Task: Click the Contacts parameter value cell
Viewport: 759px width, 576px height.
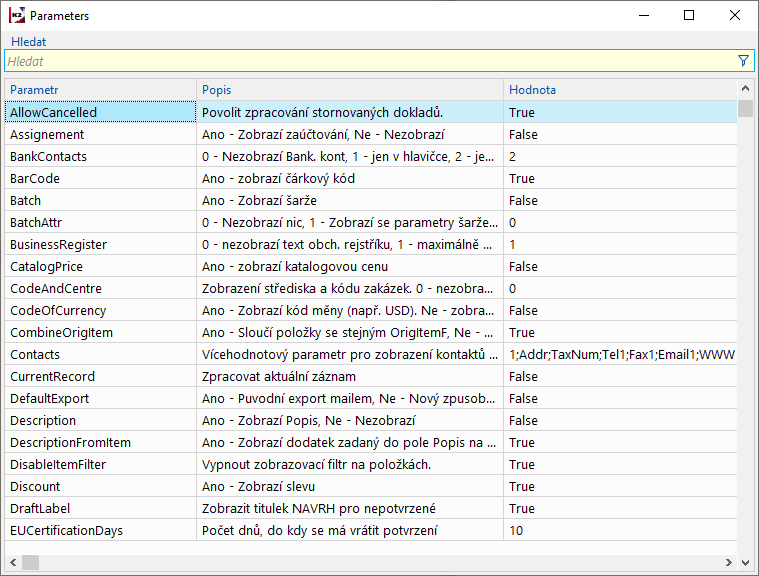Action: pos(620,355)
